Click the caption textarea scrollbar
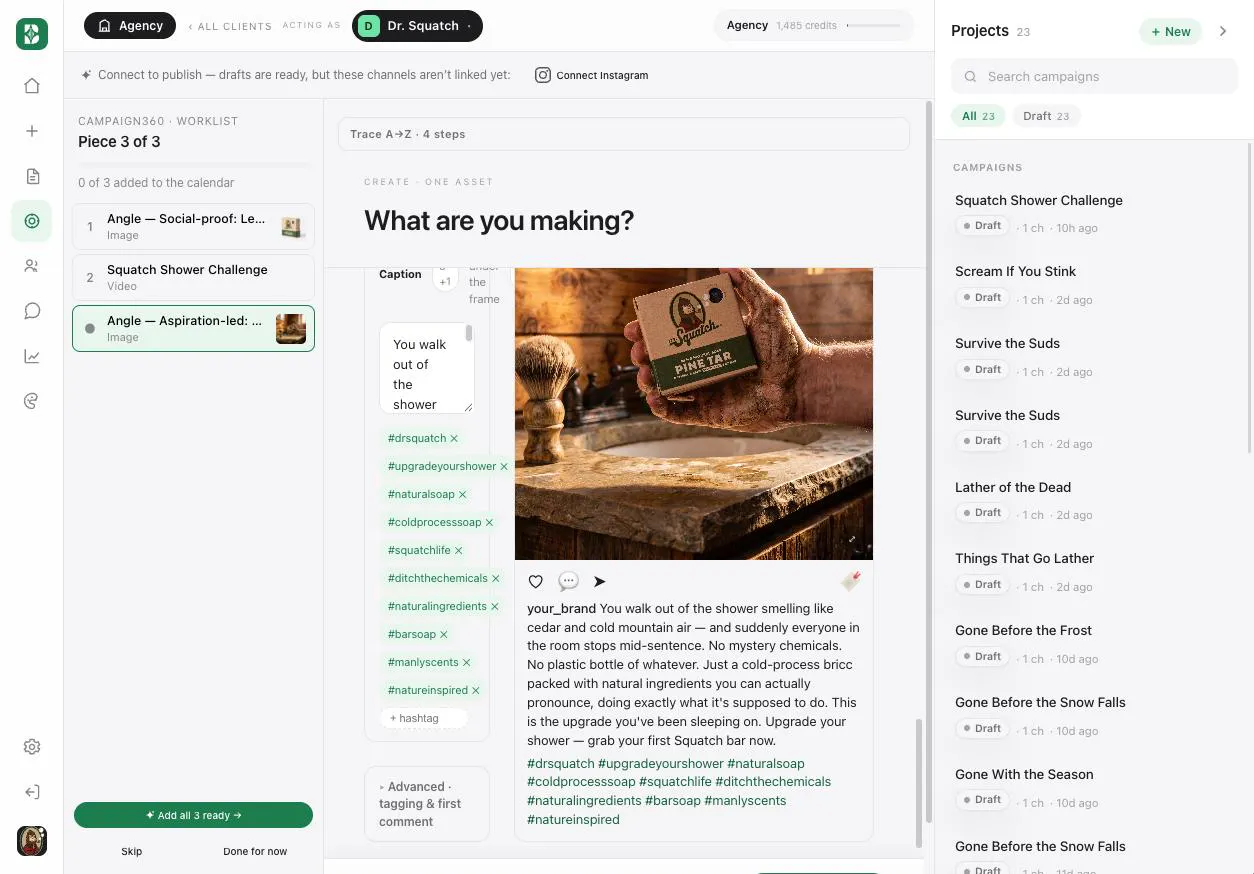The image size is (1254, 874). coord(469,334)
